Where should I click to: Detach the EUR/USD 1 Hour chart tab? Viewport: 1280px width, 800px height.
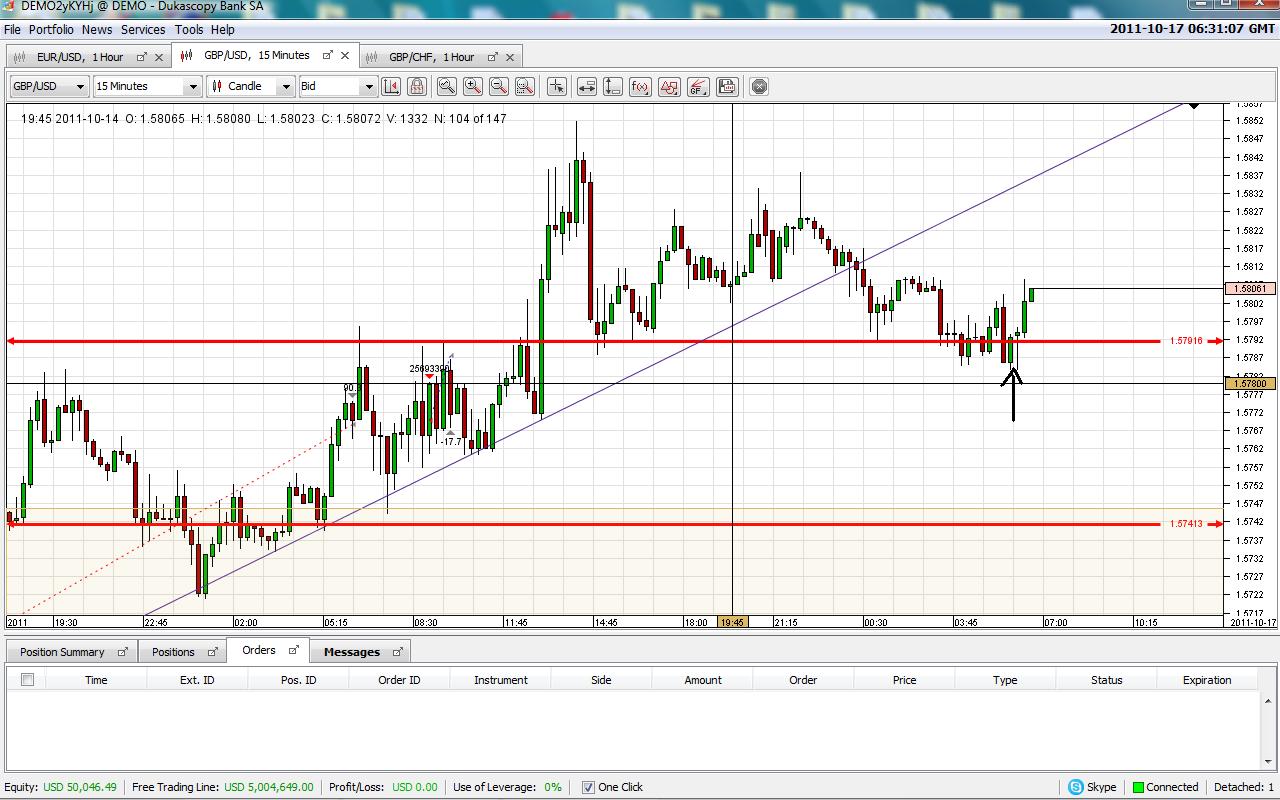pos(141,57)
